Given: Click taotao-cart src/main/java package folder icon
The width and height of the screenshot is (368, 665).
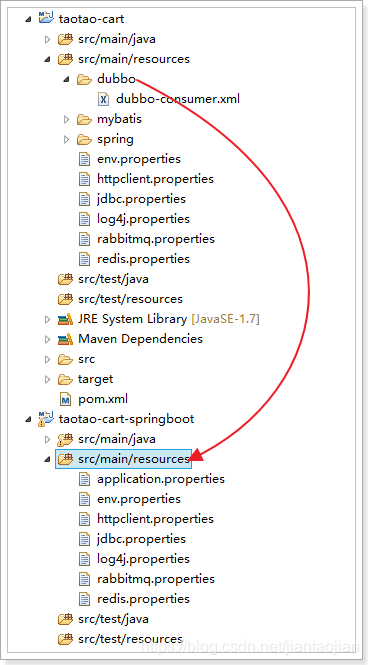Looking at the screenshot, I should [x=66, y=39].
